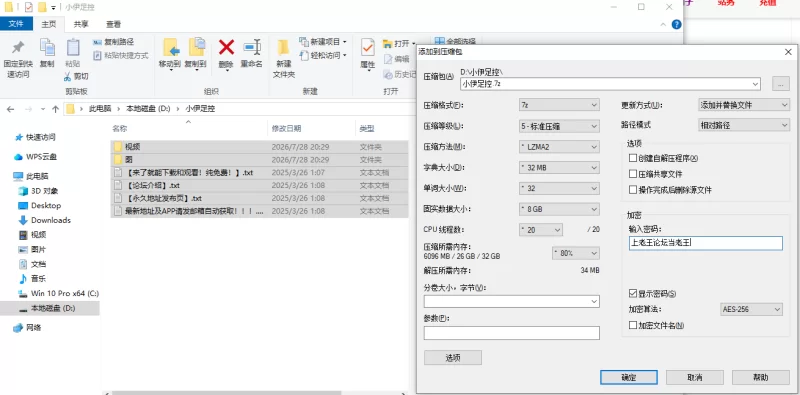Open the 单词大小 dropdown
Viewport: 800px width, 395px height.
559,188
